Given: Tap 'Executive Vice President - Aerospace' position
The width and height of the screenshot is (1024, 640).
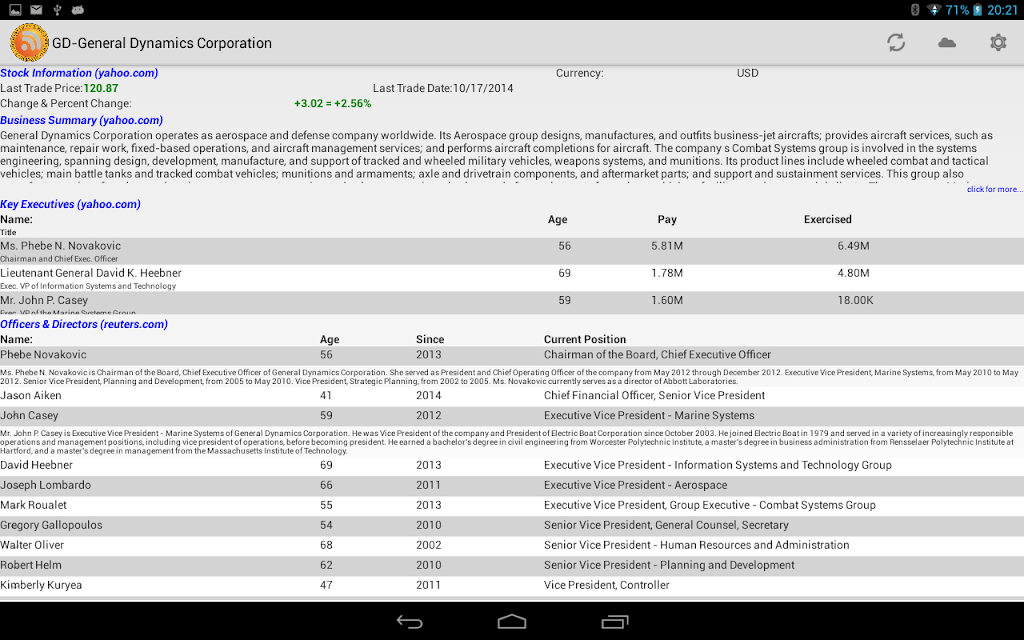Looking at the screenshot, I should 635,485.
